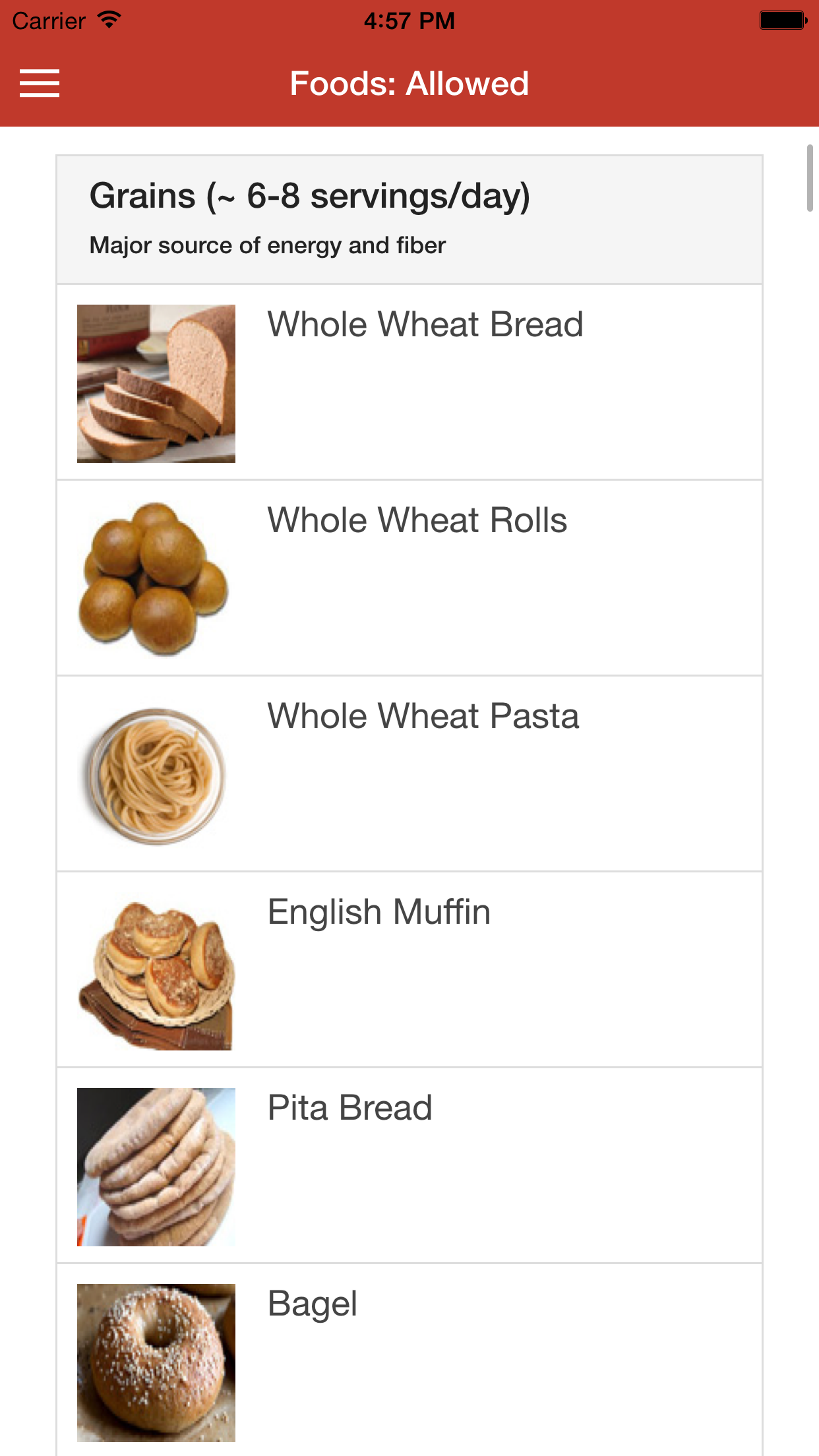Image resolution: width=819 pixels, height=1456 pixels.
Task: Select the English Muffin label
Action: click(379, 912)
